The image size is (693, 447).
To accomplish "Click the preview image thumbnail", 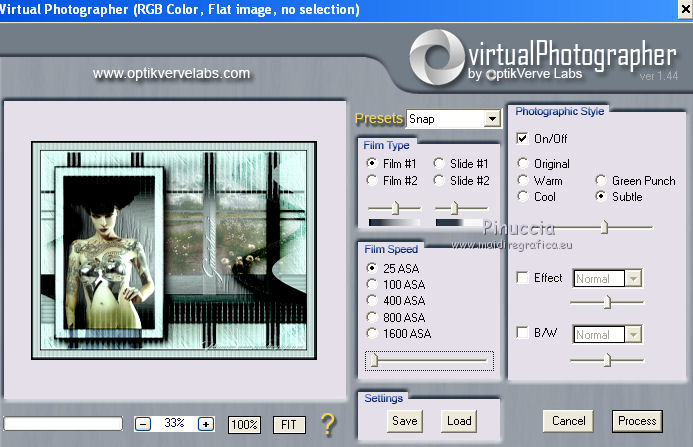I will tap(174, 250).
